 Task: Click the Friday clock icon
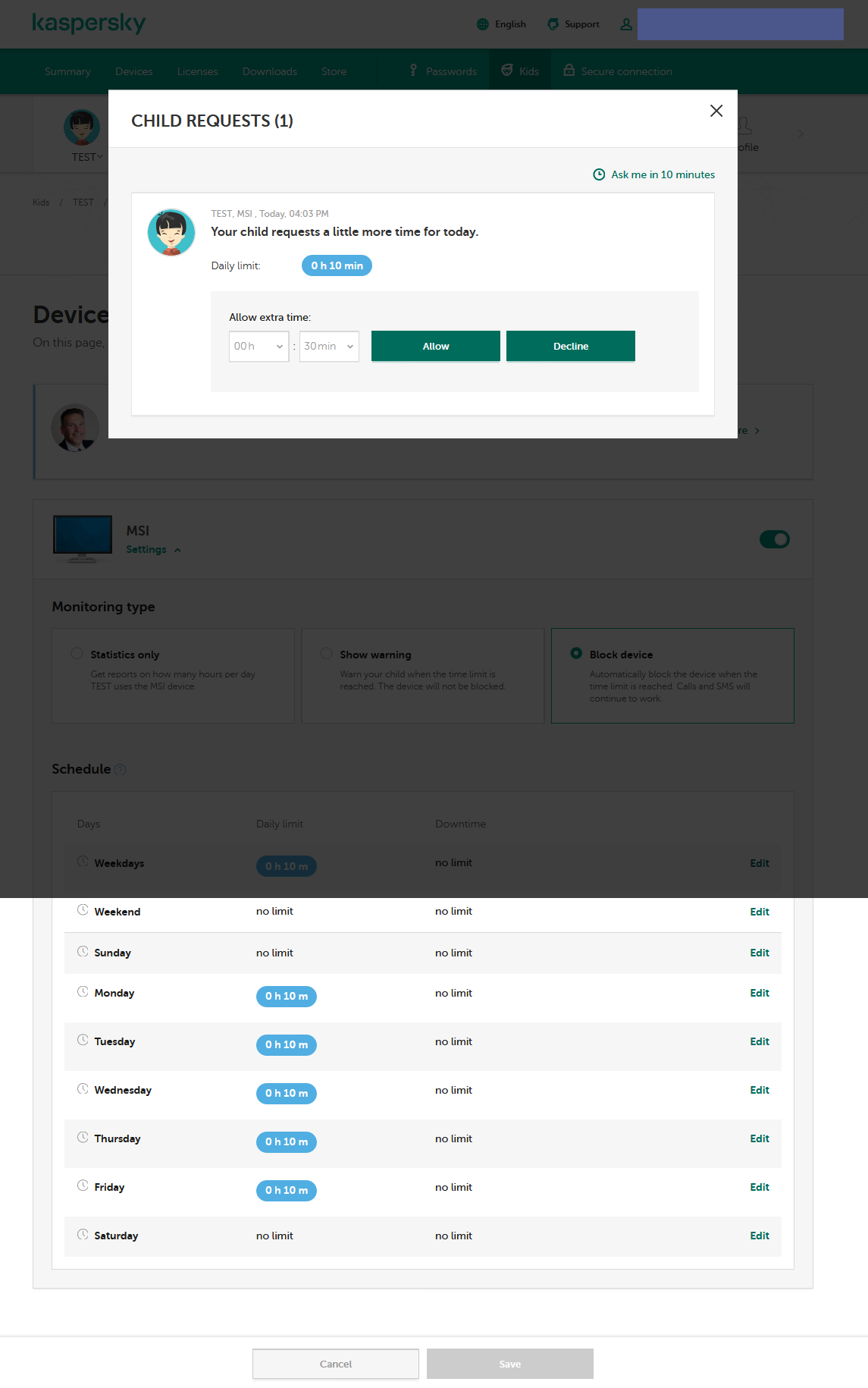point(83,1185)
